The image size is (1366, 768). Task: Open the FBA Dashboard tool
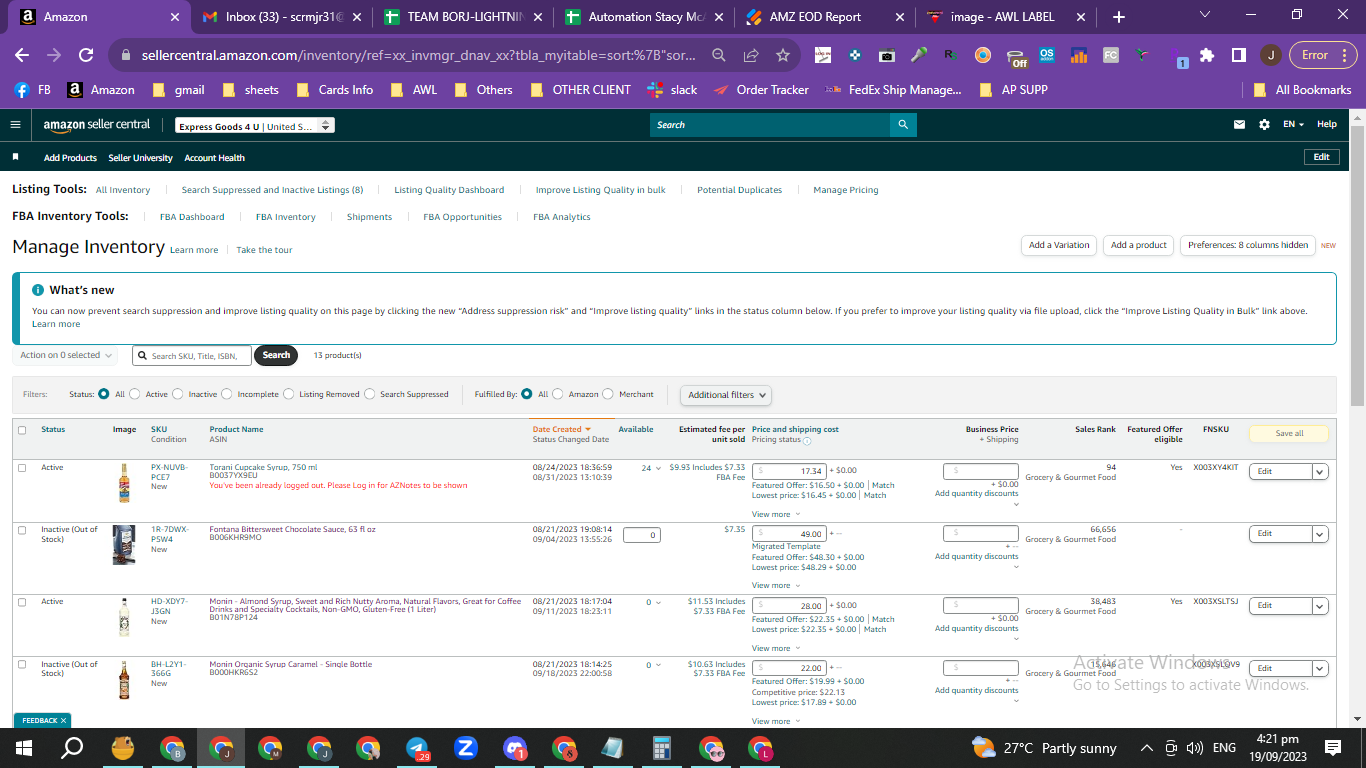point(192,217)
